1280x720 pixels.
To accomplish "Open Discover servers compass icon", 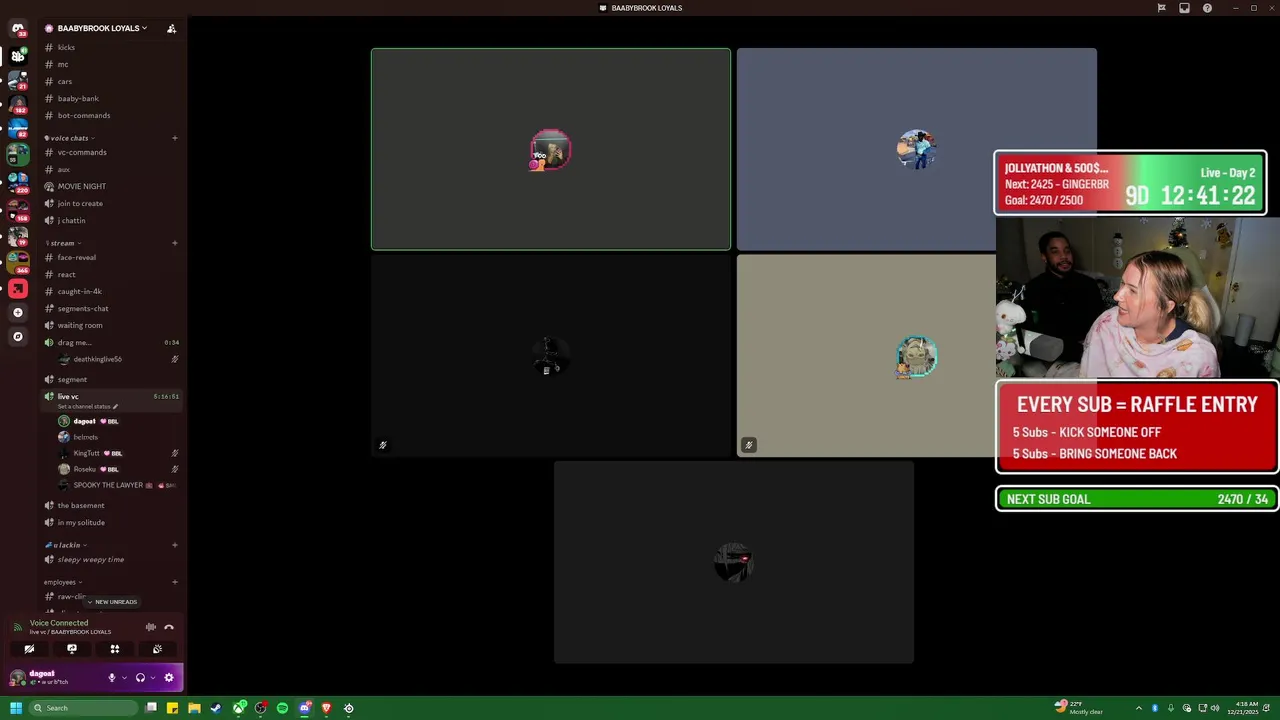I will pyautogui.click(x=17, y=336).
